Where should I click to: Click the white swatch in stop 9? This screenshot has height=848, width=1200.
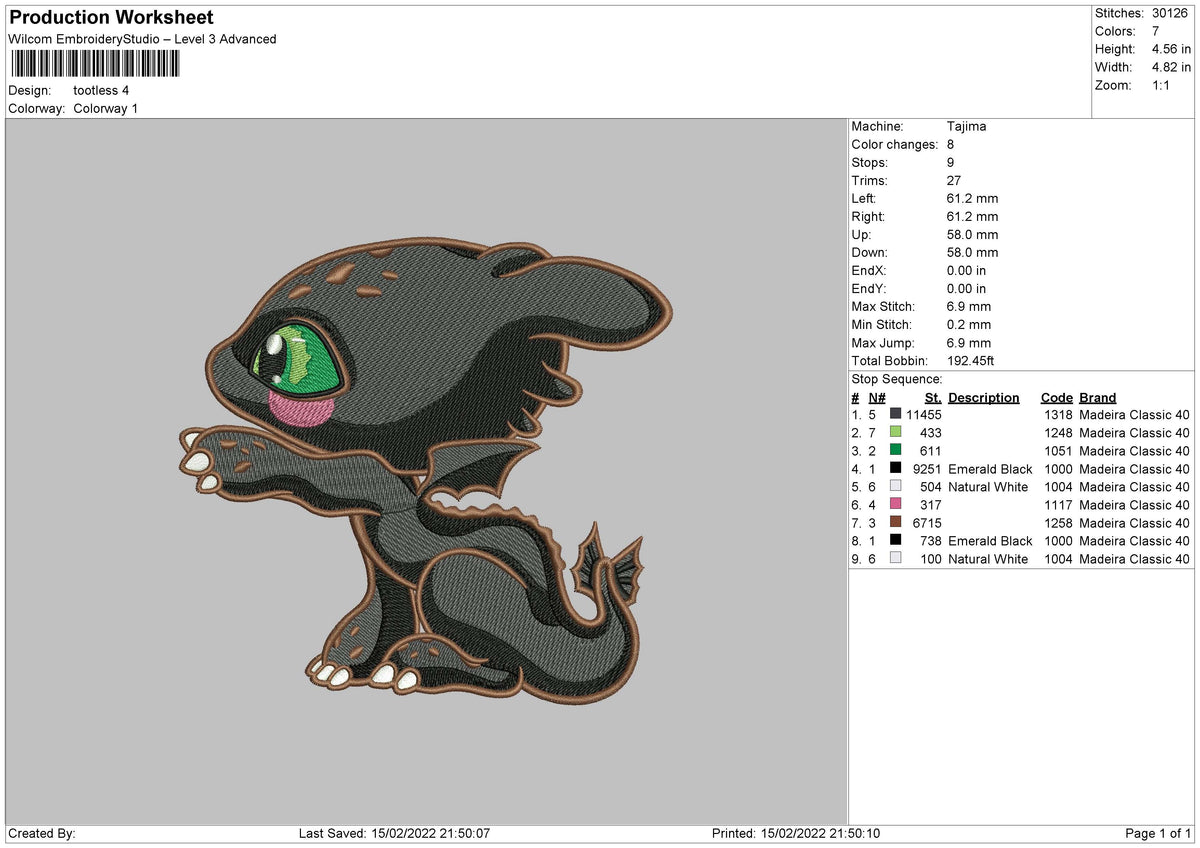coord(895,558)
